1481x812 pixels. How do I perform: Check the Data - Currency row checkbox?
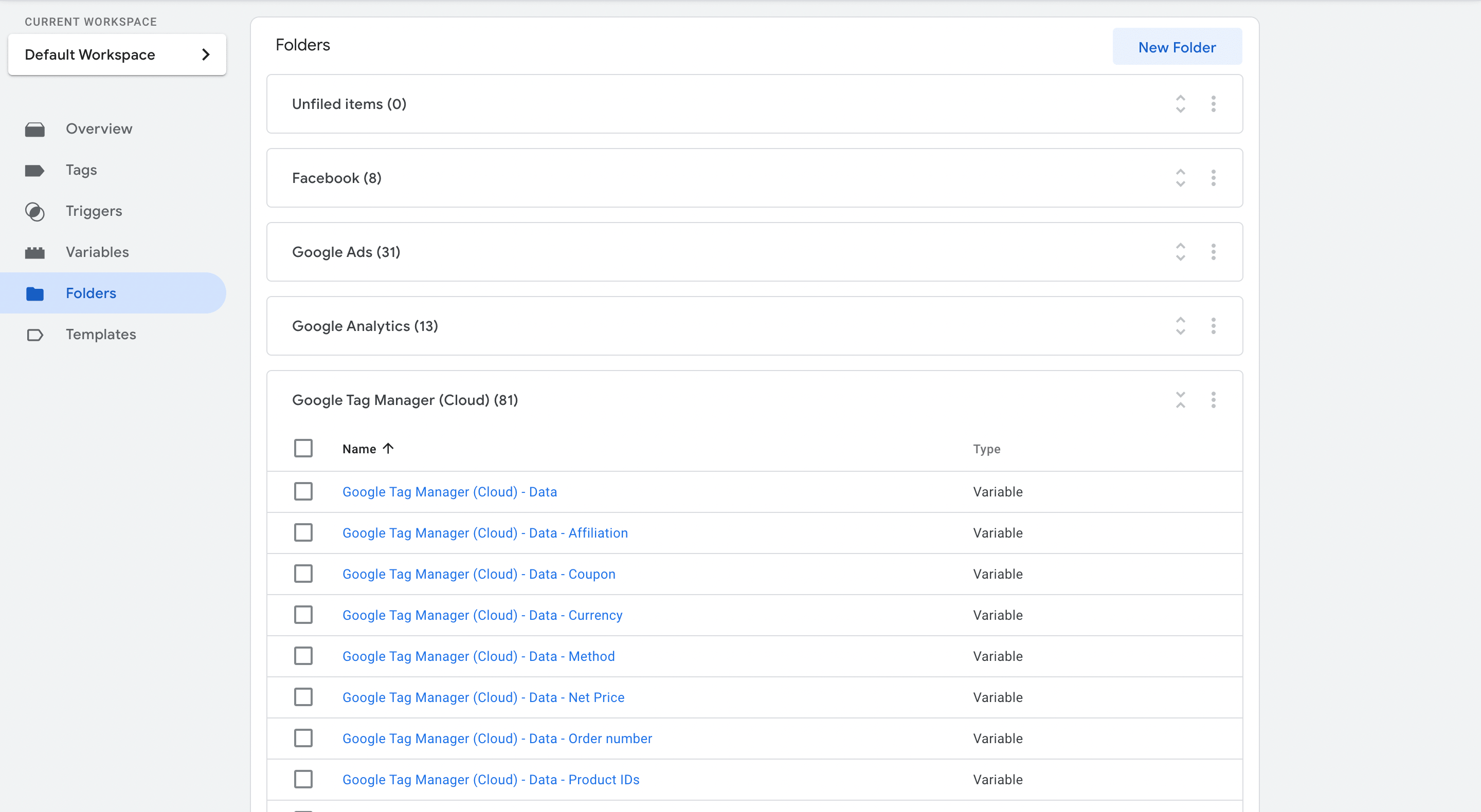pos(303,615)
